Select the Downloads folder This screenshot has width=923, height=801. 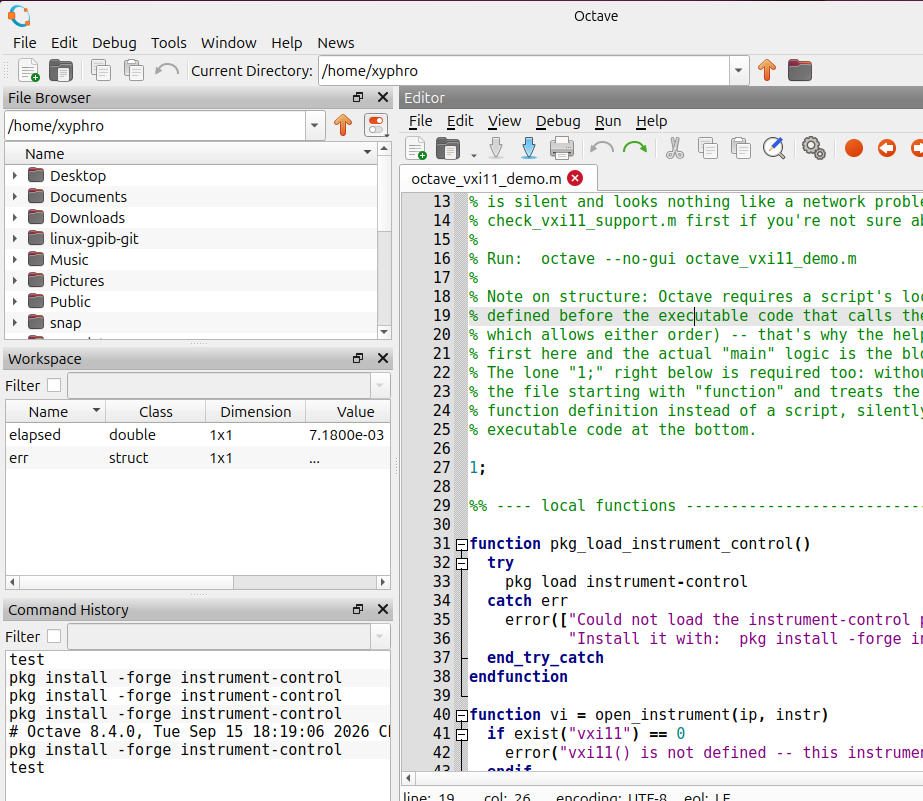[x=87, y=218]
